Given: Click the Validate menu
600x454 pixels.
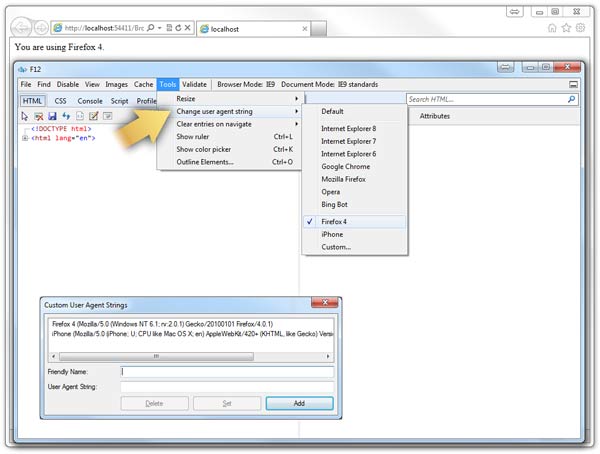Looking at the screenshot, I should 194,84.
